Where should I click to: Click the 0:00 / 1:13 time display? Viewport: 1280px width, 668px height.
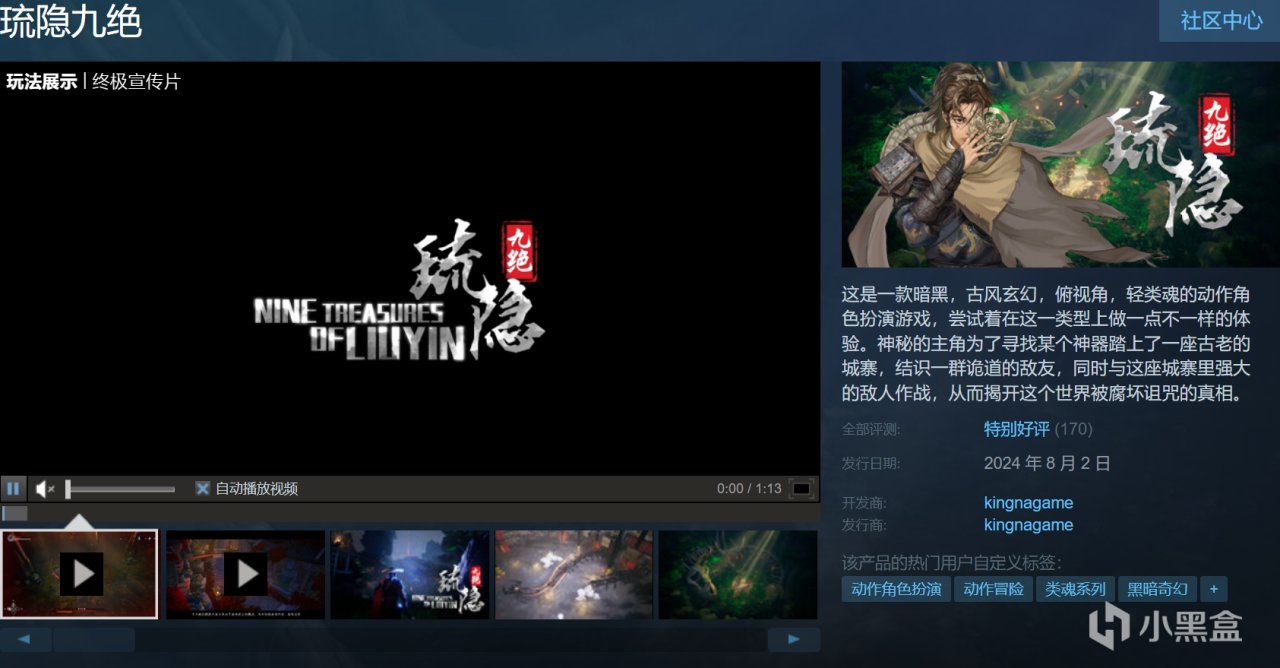point(749,489)
